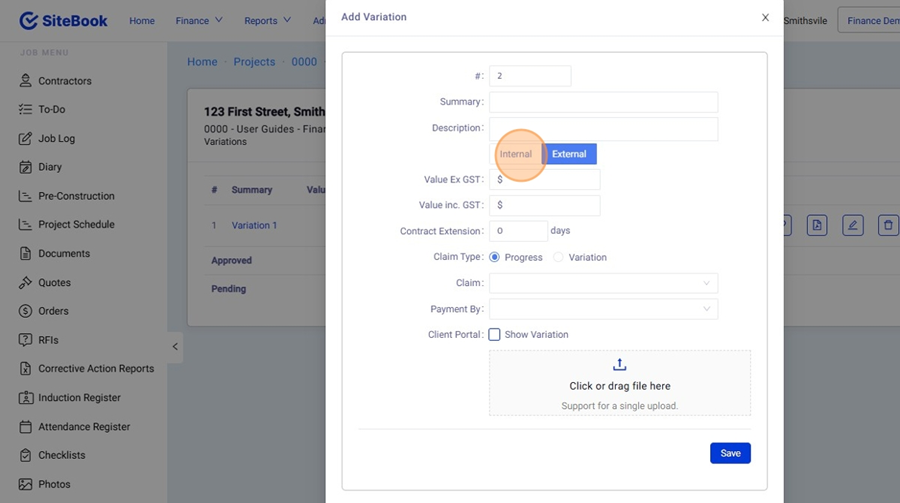Screen dimensions: 900x503
Task: Select the Variation claim type radio button
Action: coord(559,257)
